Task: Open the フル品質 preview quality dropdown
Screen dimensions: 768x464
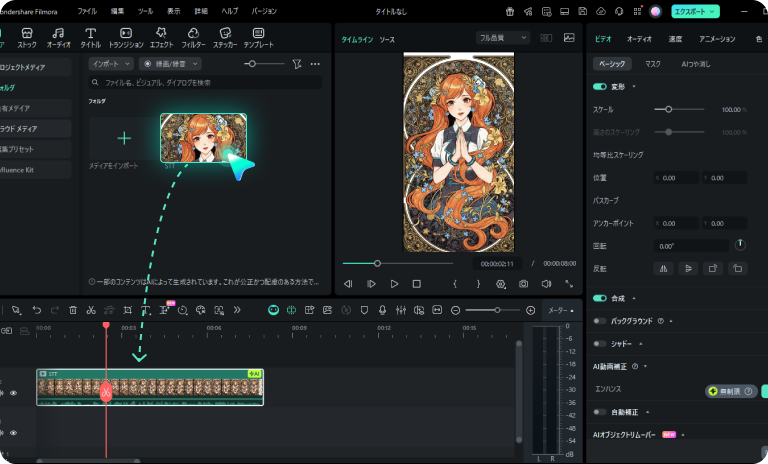Action: pyautogui.click(x=502, y=38)
